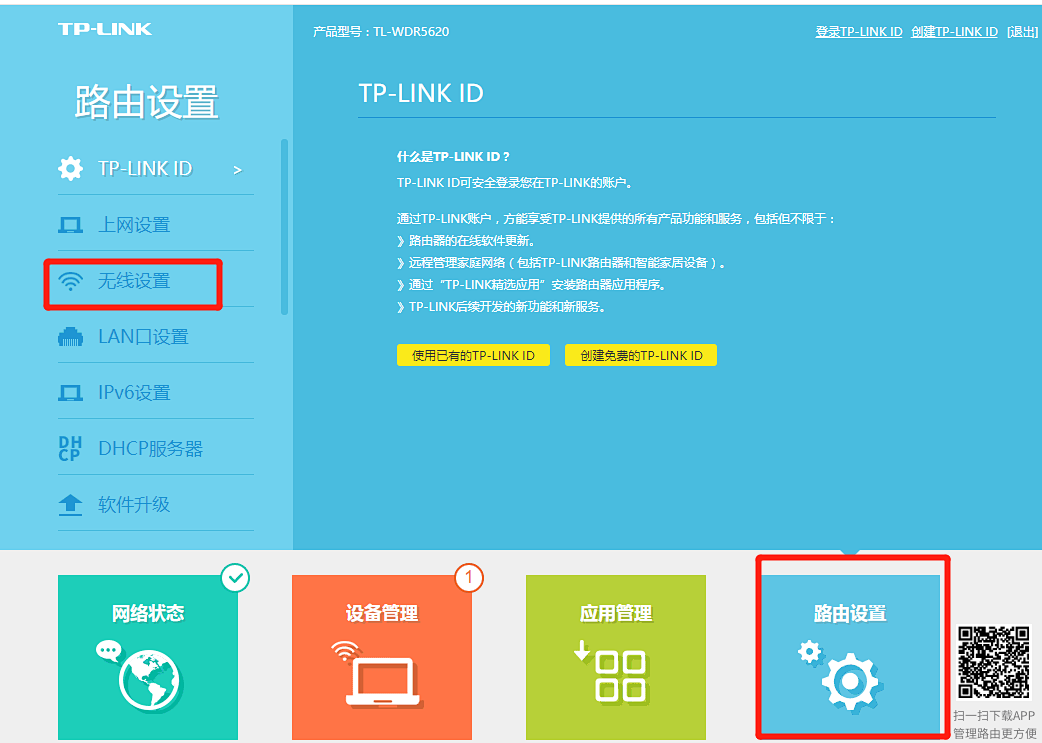1042x743 pixels.
Task: Click the laptop icon beside IPv6设置
Action: (70, 393)
